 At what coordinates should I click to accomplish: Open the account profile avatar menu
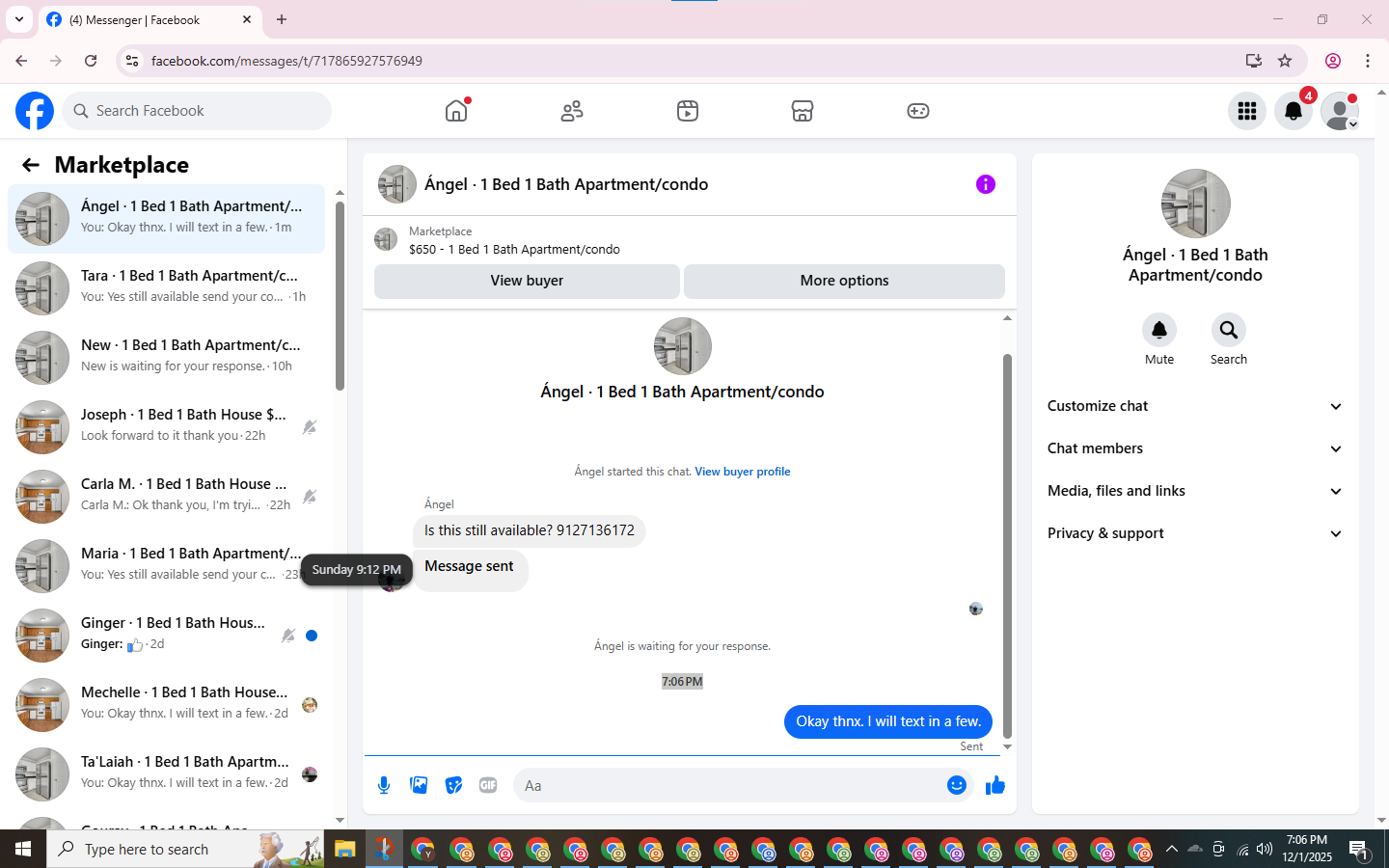[1340, 111]
